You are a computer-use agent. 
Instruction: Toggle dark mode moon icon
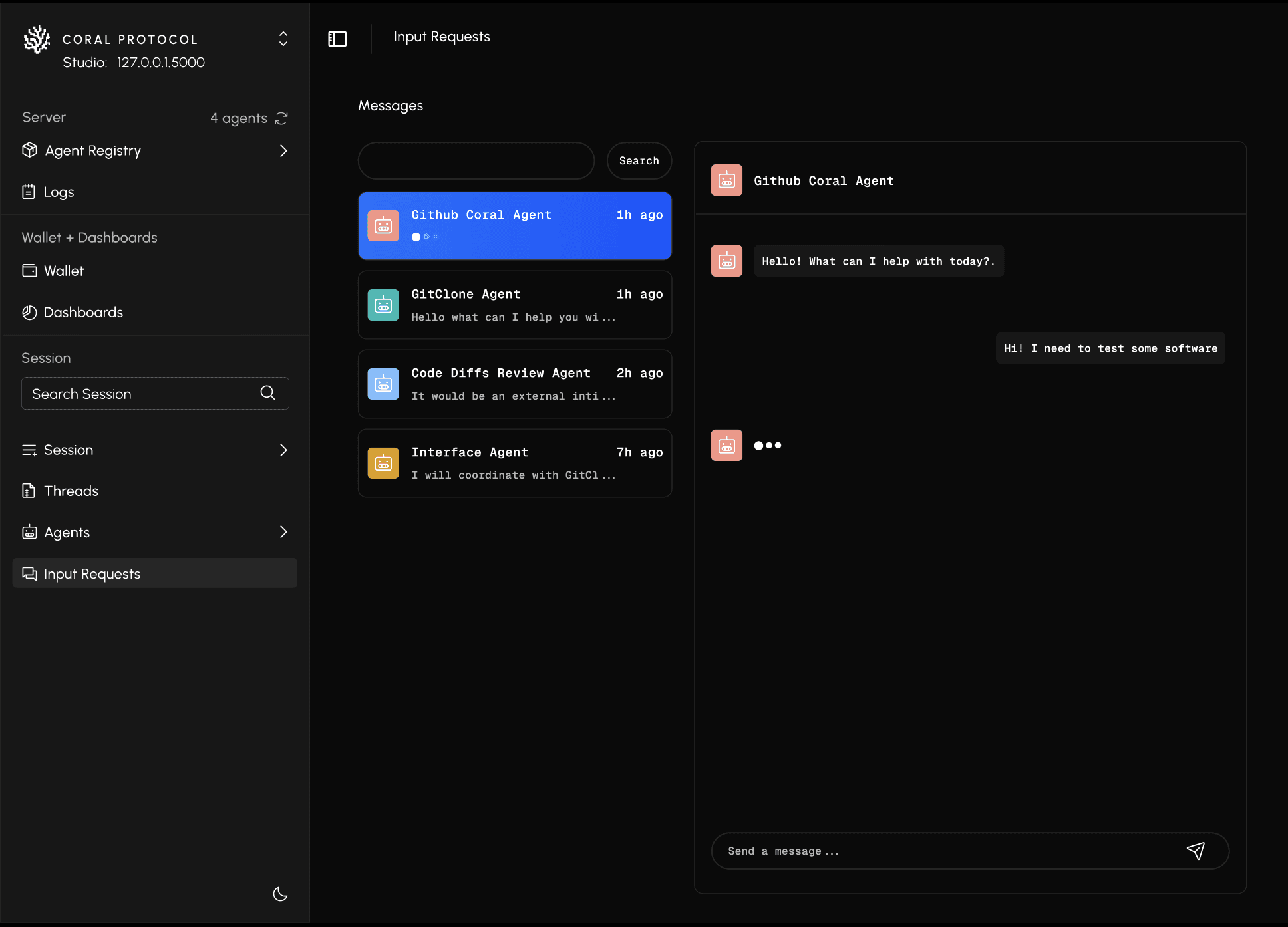pos(280,894)
